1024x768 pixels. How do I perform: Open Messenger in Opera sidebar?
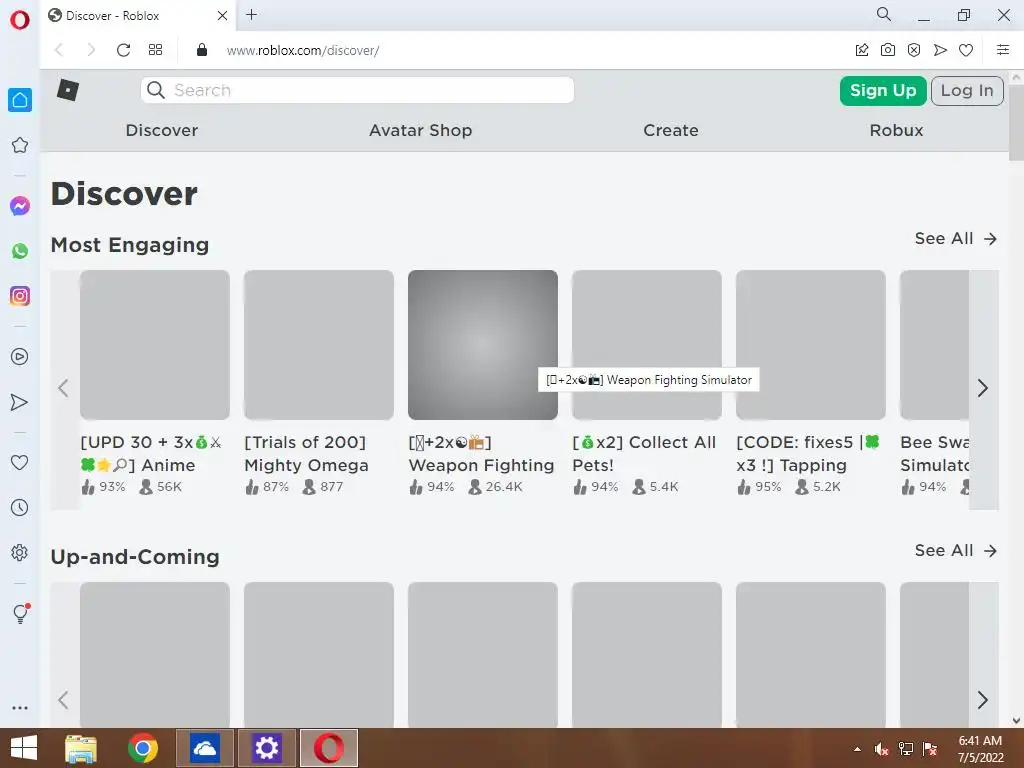pos(20,206)
